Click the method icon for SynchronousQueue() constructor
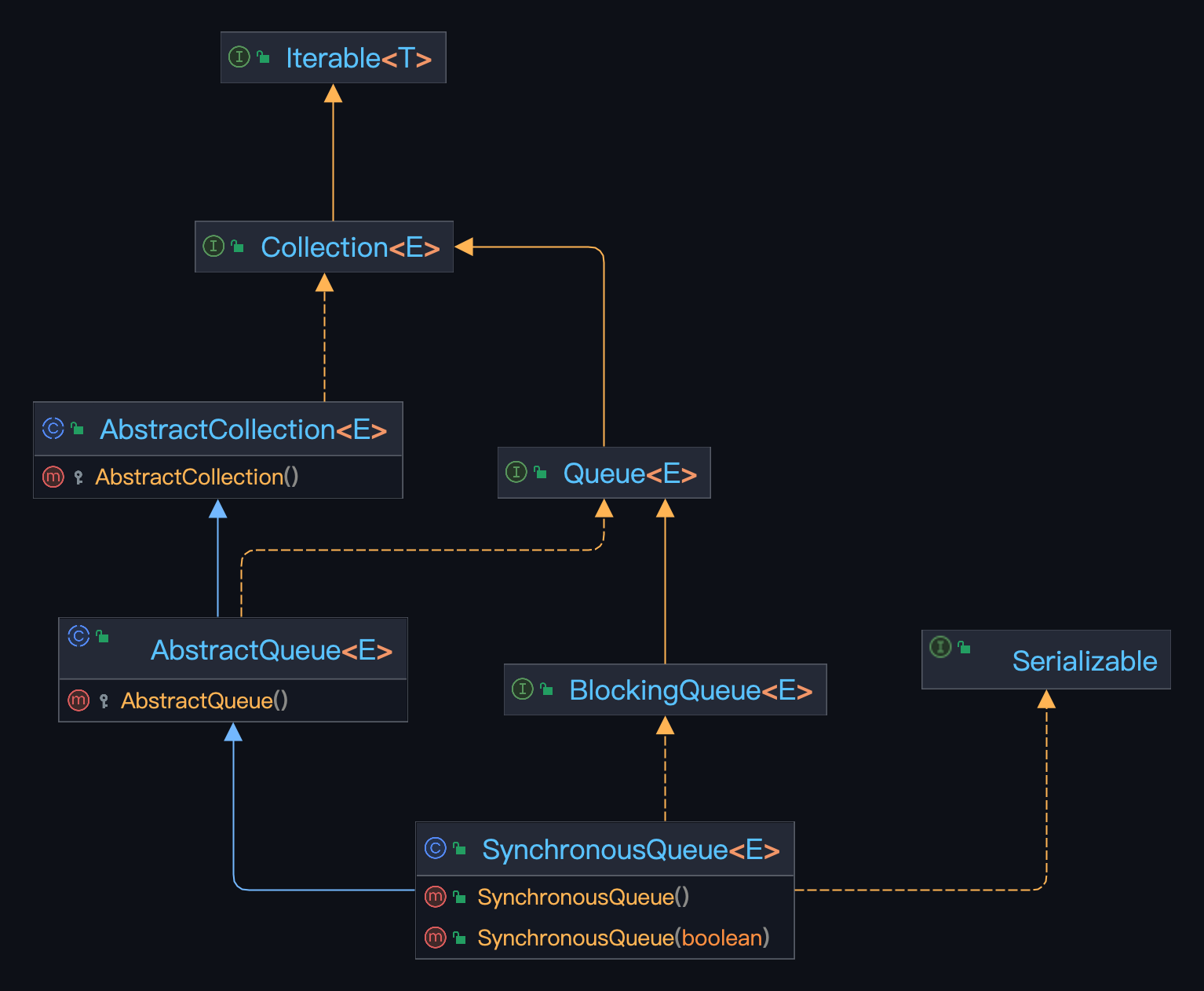Image resolution: width=1204 pixels, height=991 pixels. (x=436, y=896)
